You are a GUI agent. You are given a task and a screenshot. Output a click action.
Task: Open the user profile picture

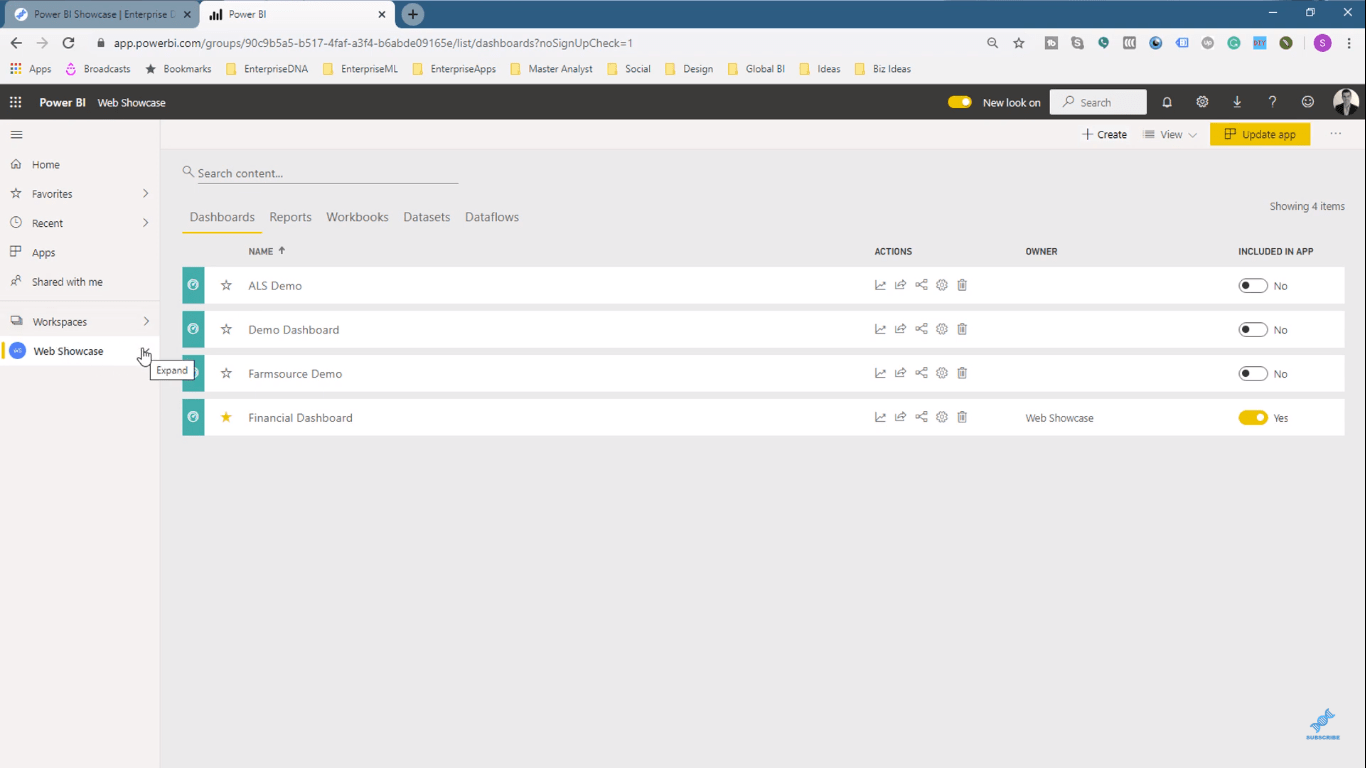[1345, 102]
